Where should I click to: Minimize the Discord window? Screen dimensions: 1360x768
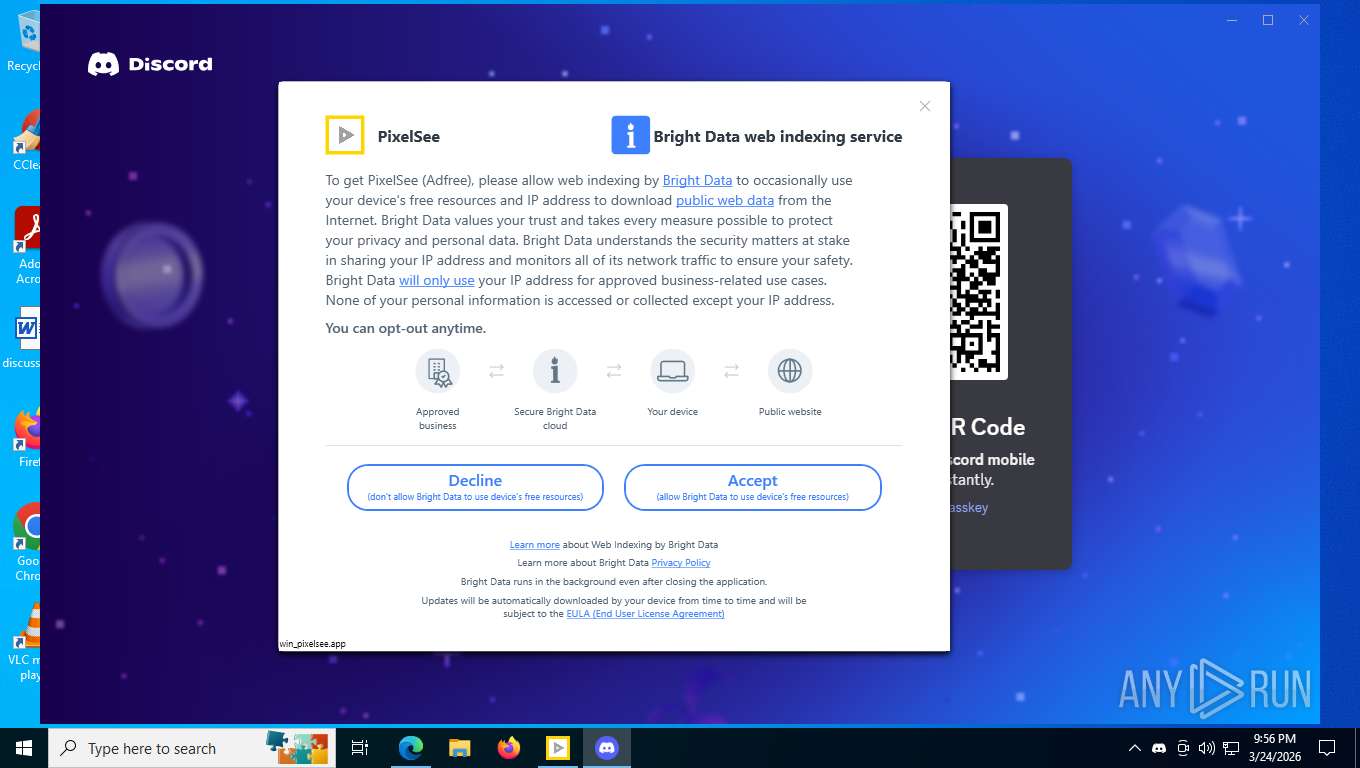1231,20
